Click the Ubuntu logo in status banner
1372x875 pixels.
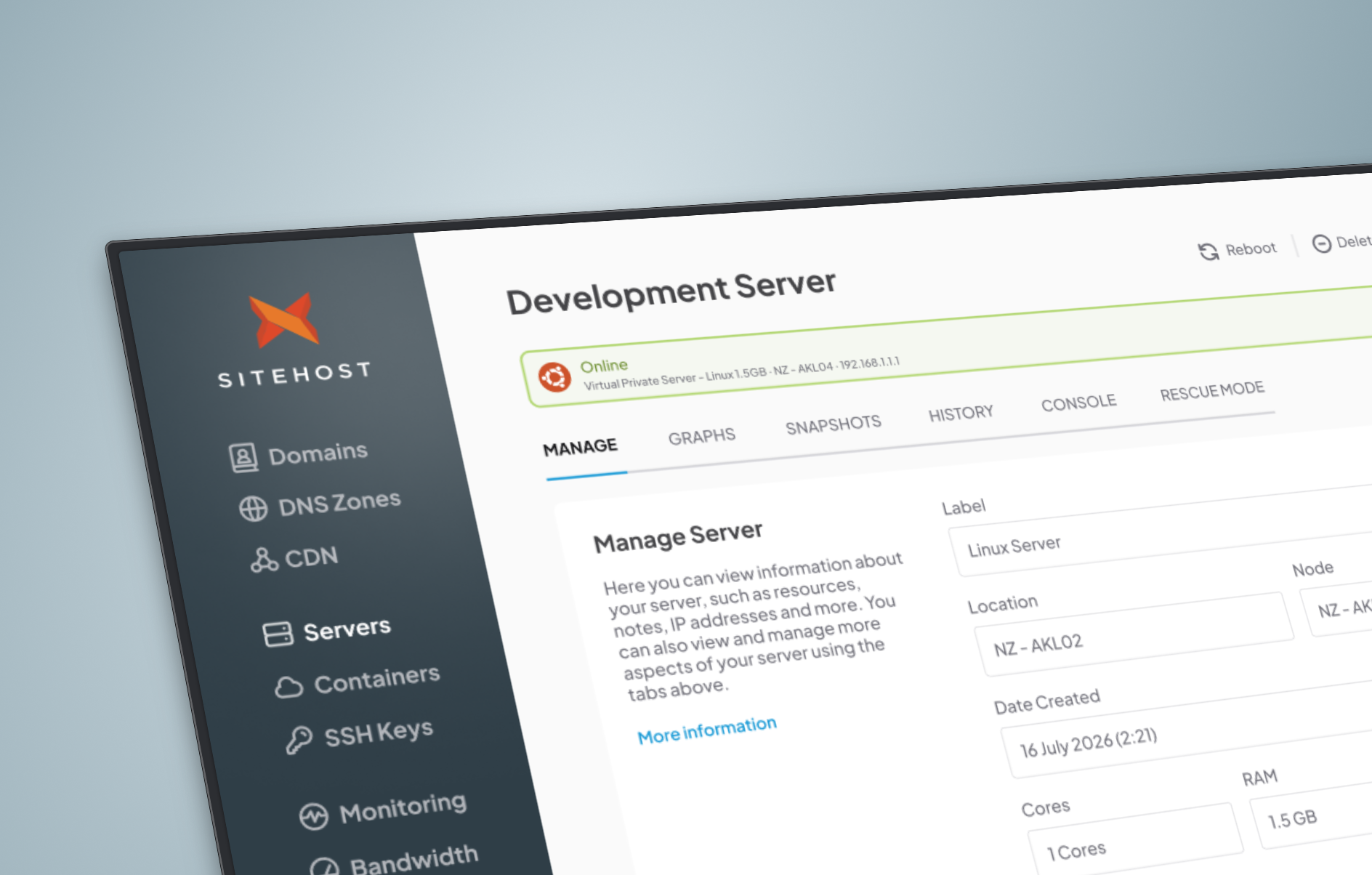point(554,377)
